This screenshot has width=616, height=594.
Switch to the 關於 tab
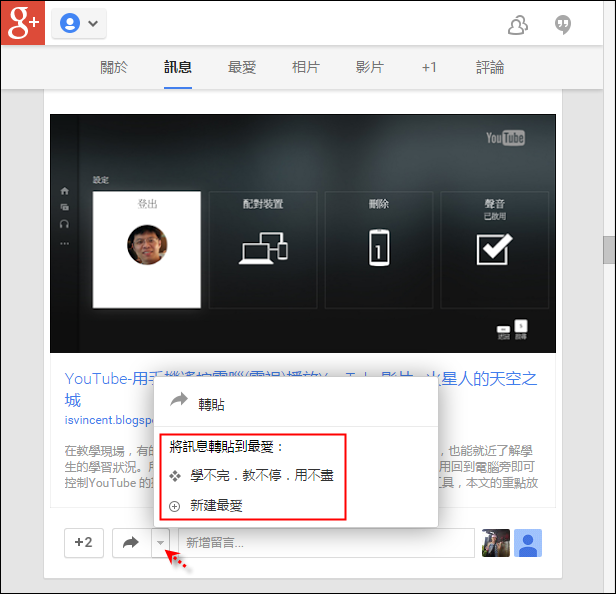pyautogui.click(x=114, y=67)
